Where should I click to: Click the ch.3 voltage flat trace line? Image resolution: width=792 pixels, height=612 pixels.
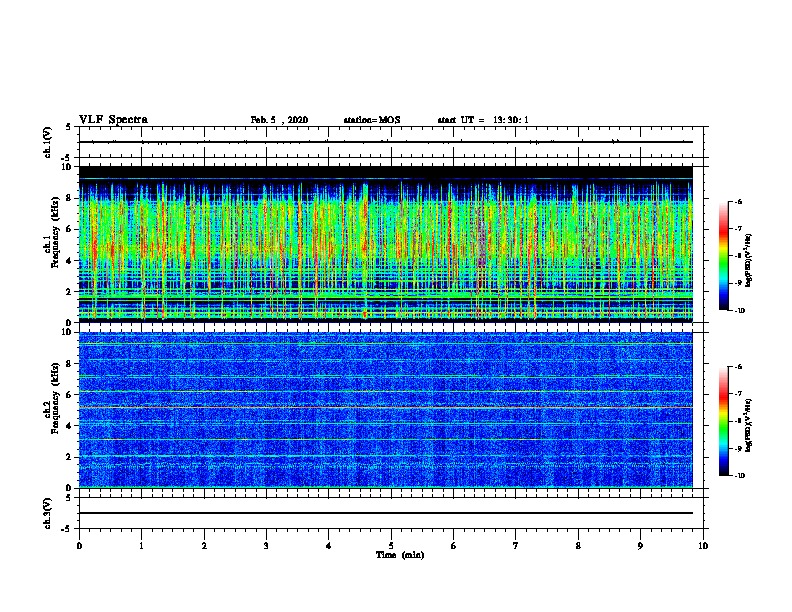click(386, 513)
